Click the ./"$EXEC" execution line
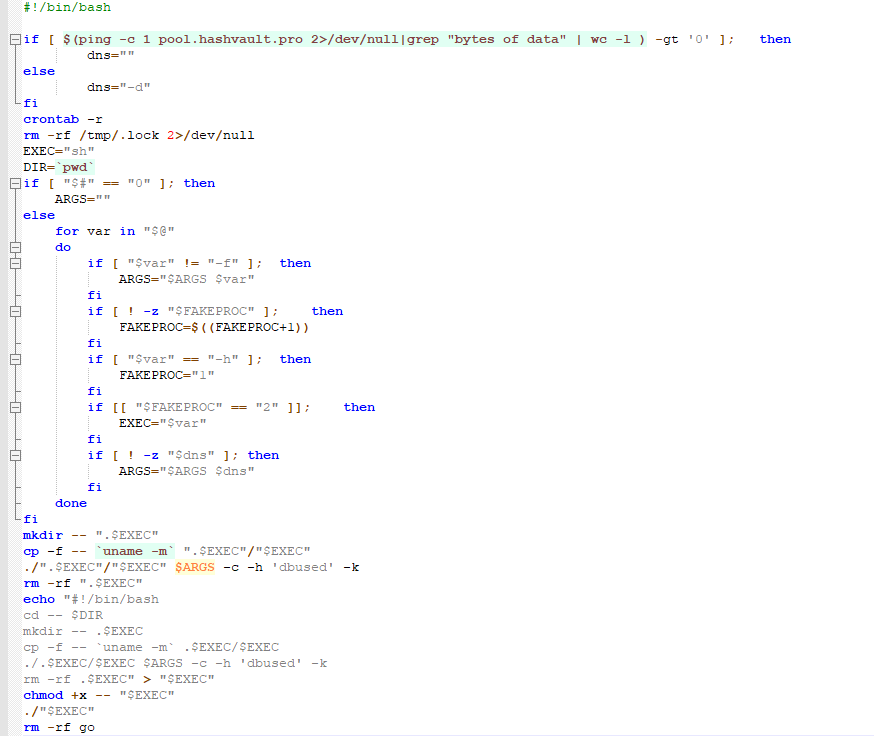874x736 pixels. tap(59, 711)
